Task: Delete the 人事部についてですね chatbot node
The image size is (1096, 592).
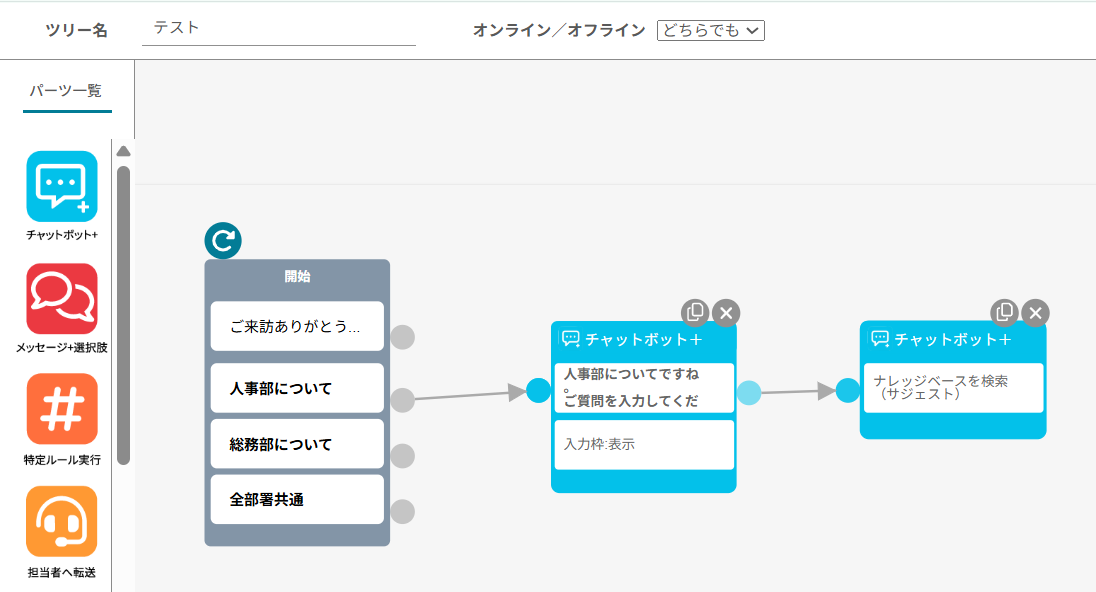Action: pos(726,312)
